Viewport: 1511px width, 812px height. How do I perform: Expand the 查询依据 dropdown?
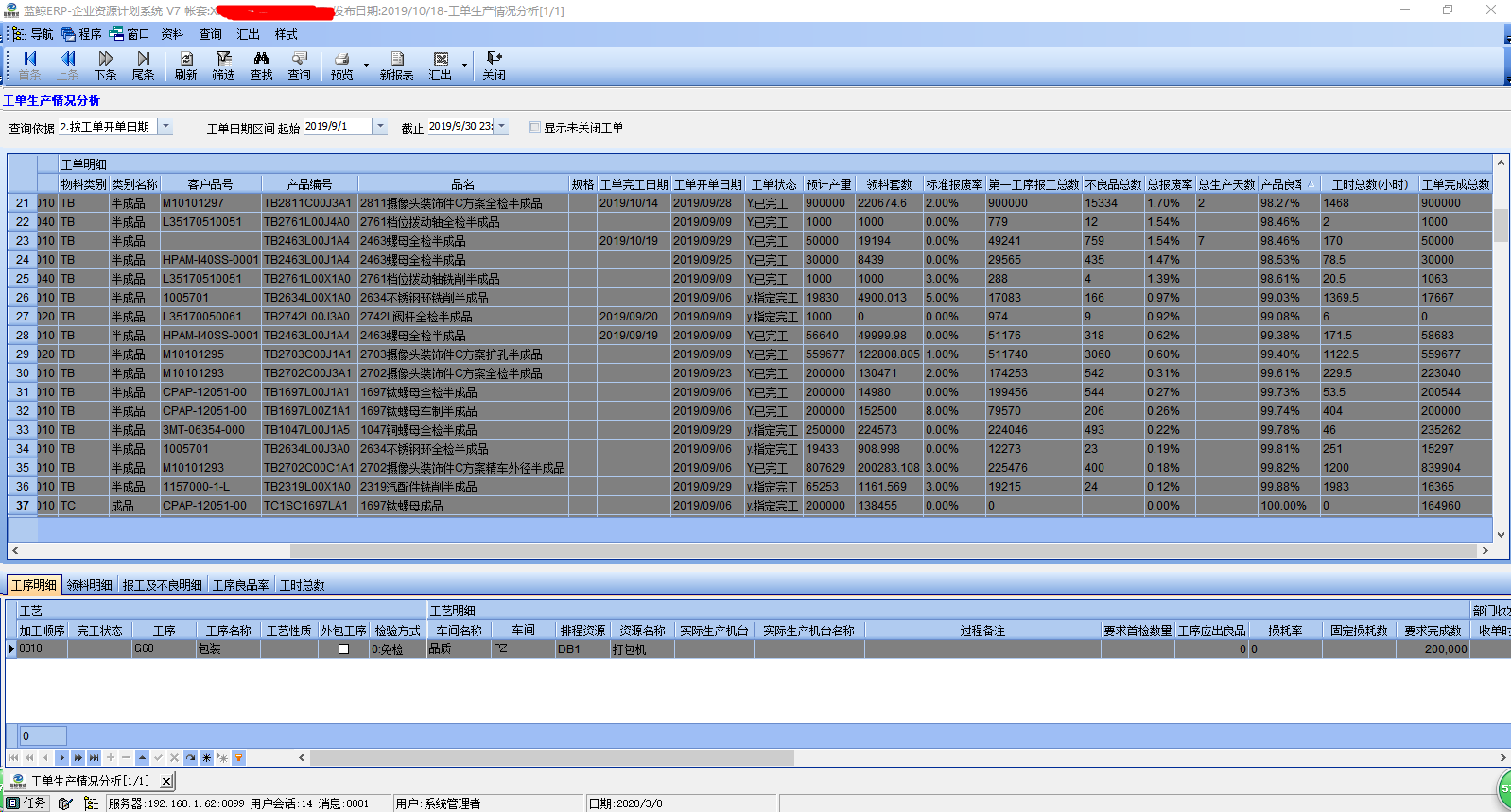pyautogui.click(x=165, y=126)
